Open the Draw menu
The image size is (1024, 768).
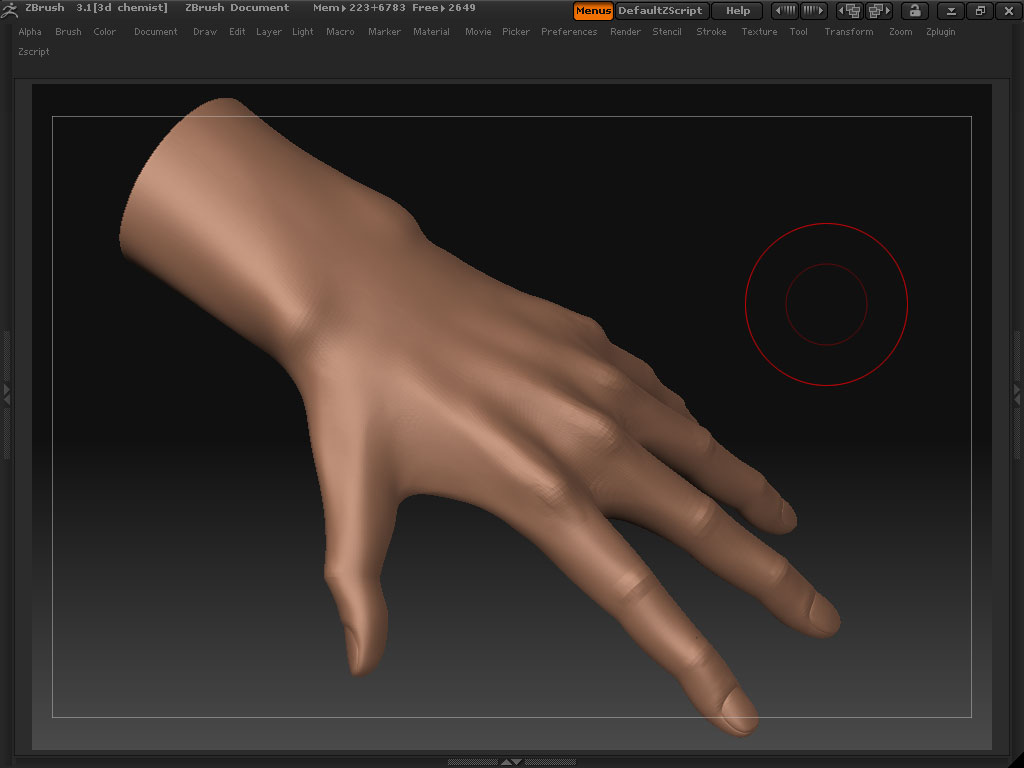[x=205, y=31]
